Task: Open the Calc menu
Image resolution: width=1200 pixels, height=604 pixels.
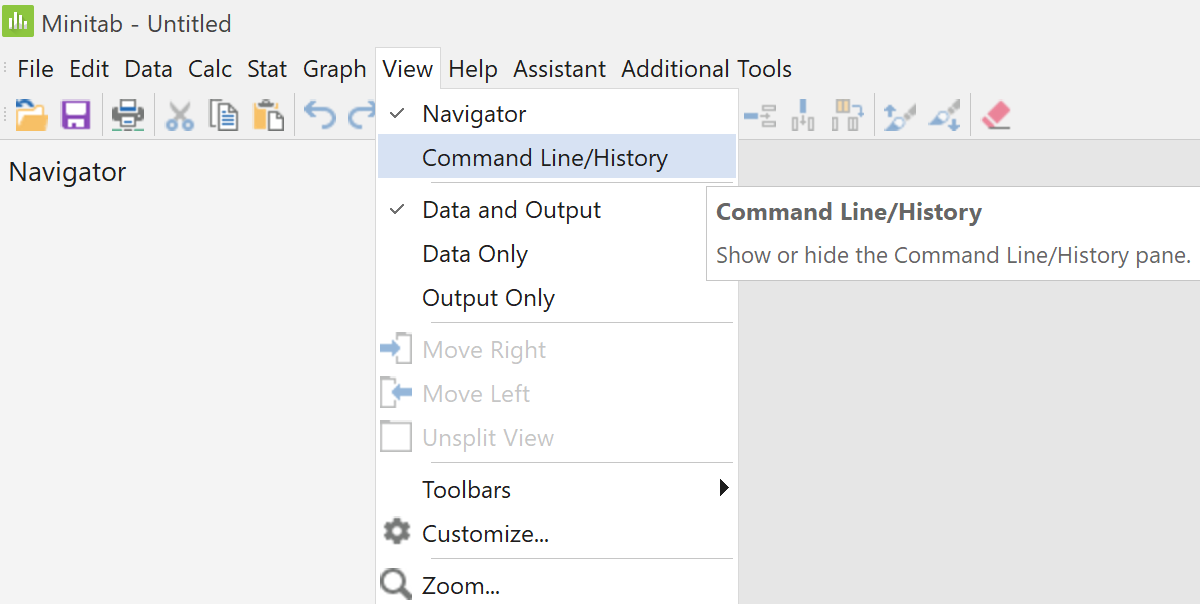Action: [x=210, y=69]
